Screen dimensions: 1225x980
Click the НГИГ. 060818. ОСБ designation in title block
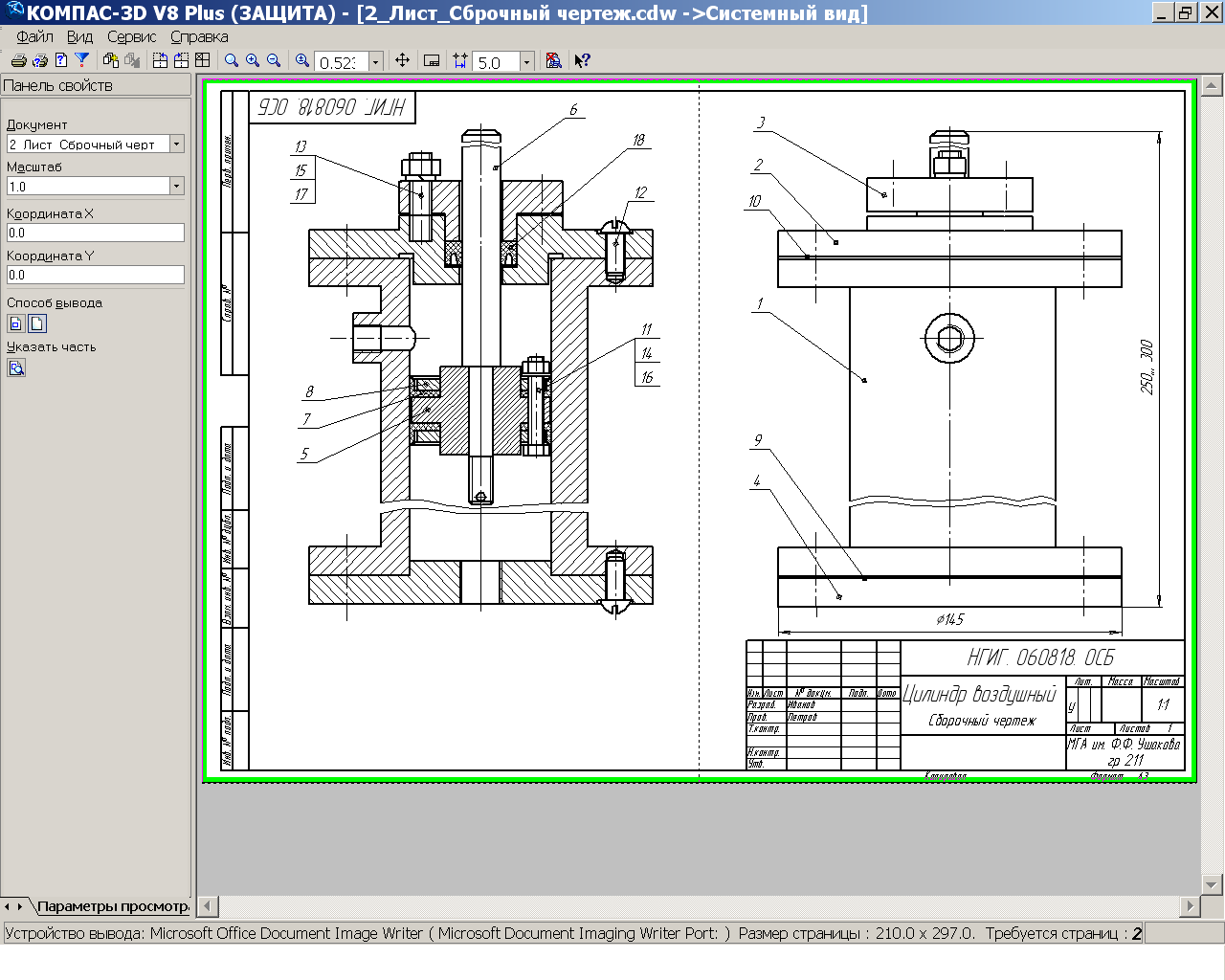tap(1040, 657)
